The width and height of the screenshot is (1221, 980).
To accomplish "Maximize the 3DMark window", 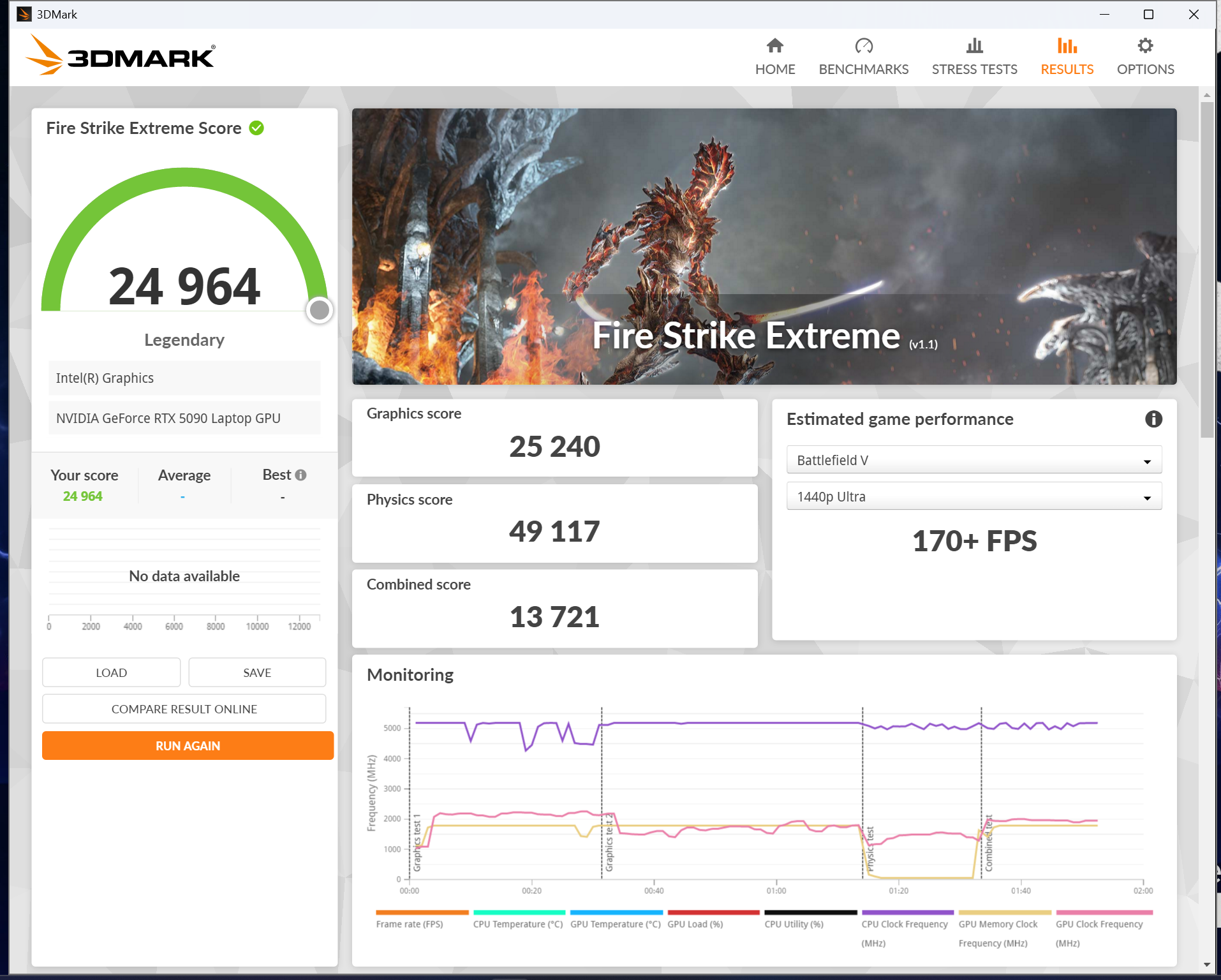I will (1148, 14).
